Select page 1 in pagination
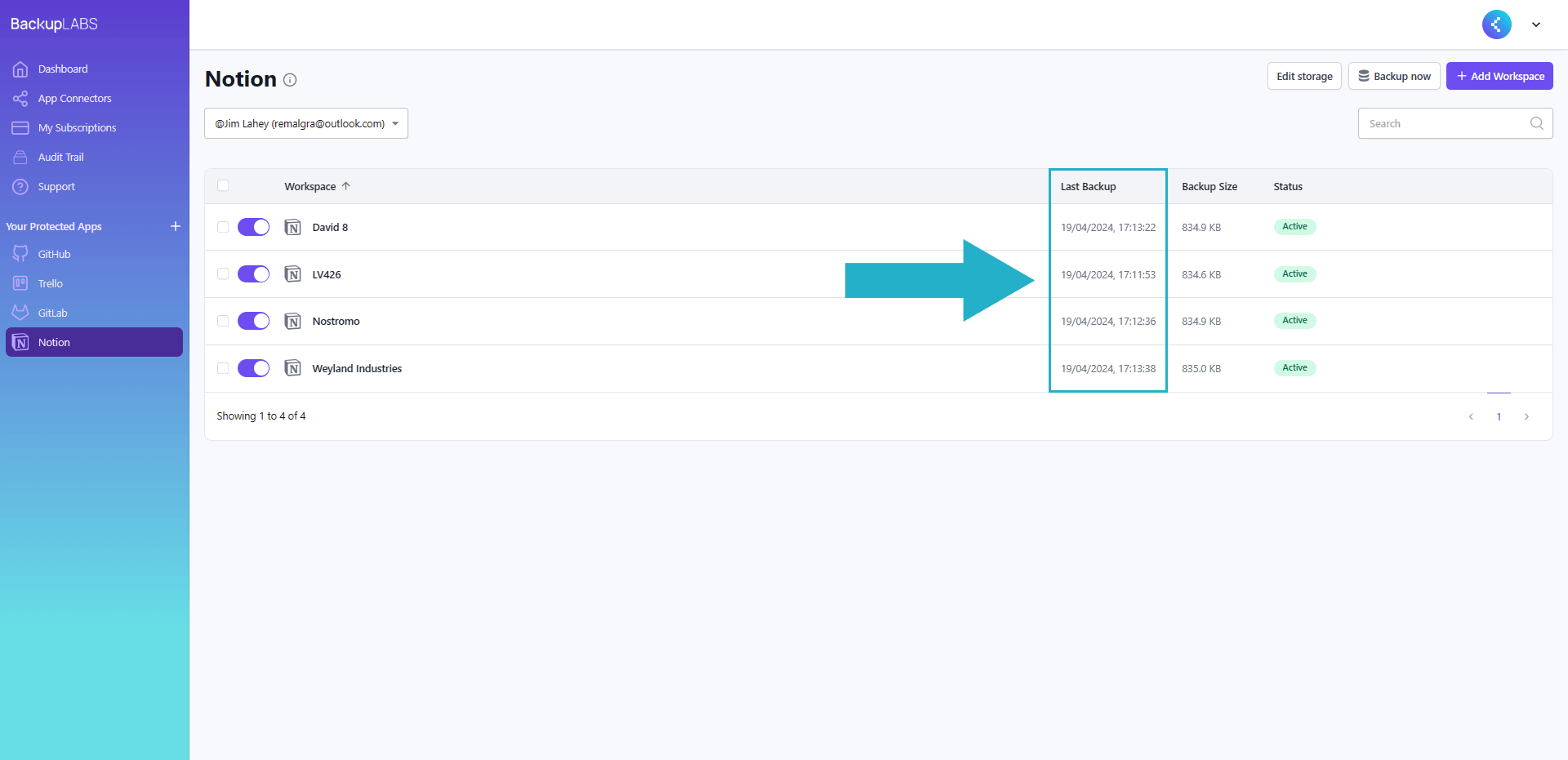Image resolution: width=1568 pixels, height=760 pixels. (1499, 416)
